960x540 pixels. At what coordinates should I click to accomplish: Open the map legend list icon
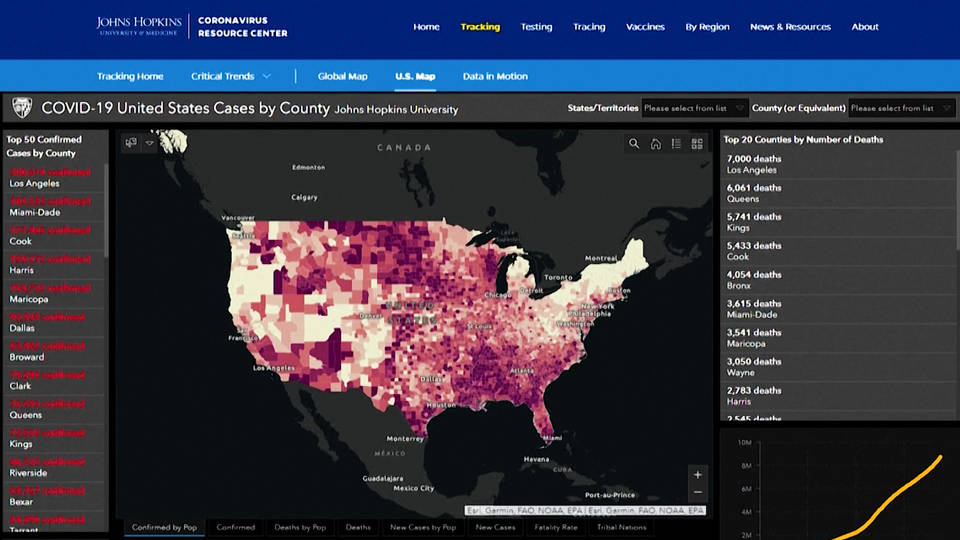(x=677, y=144)
